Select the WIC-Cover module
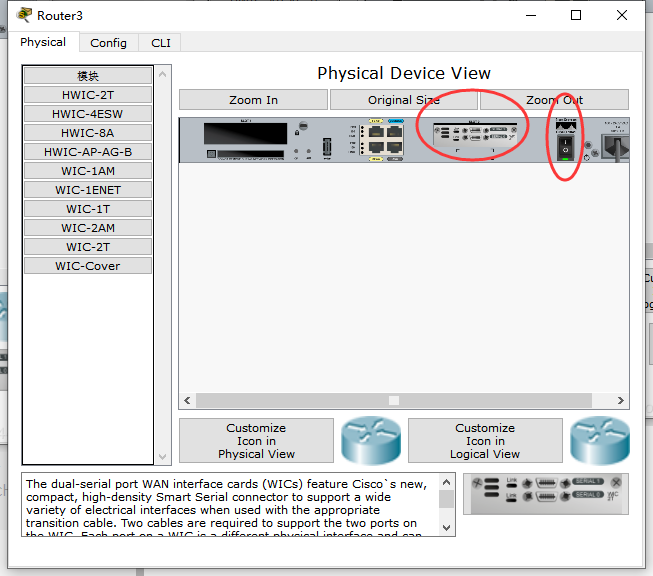The image size is (653, 576). (x=88, y=266)
